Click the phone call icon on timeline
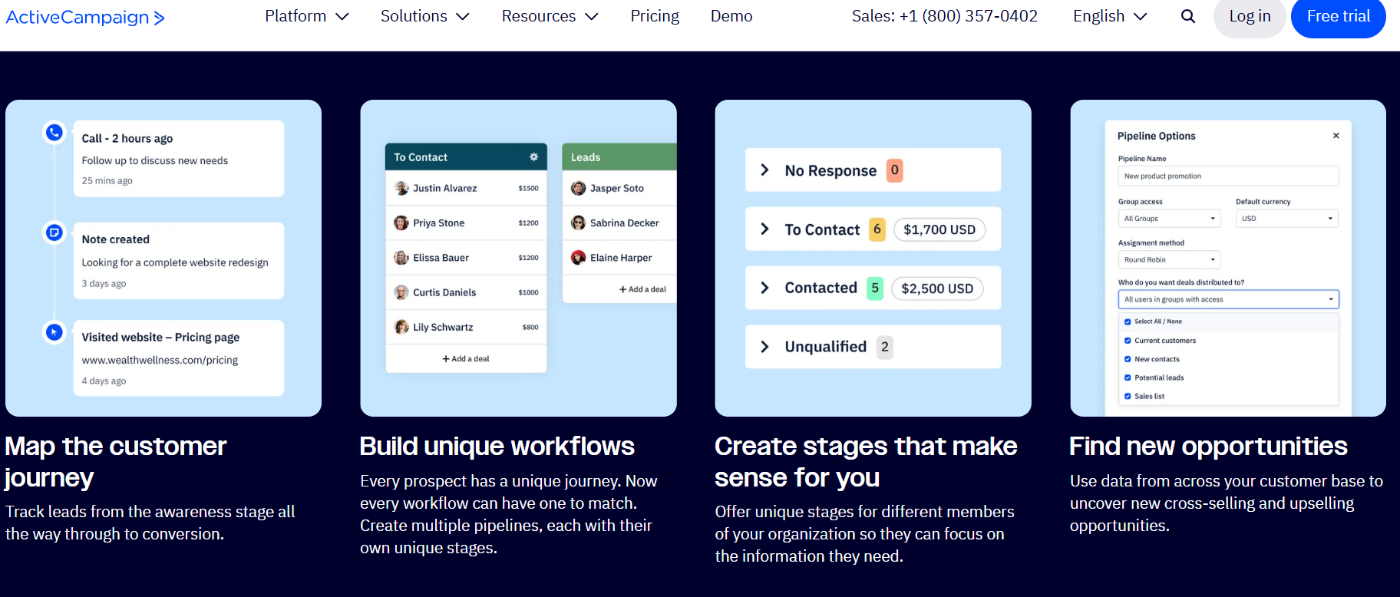This screenshot has height=597, width=1400. [x=54, y=132]
